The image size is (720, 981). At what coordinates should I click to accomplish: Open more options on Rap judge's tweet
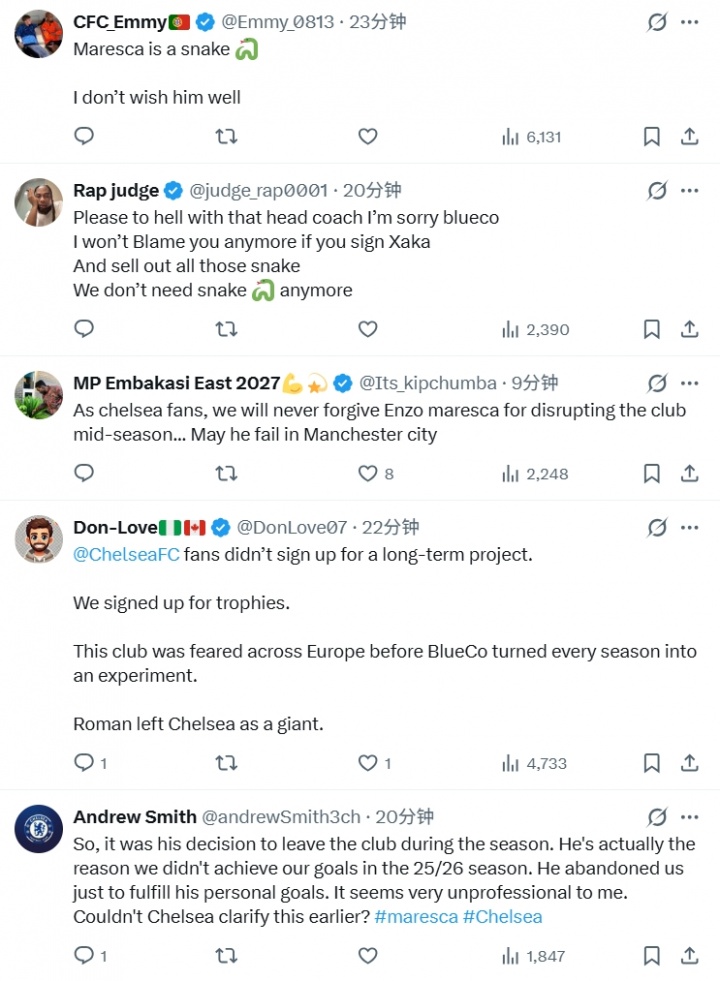coord(689,190)
